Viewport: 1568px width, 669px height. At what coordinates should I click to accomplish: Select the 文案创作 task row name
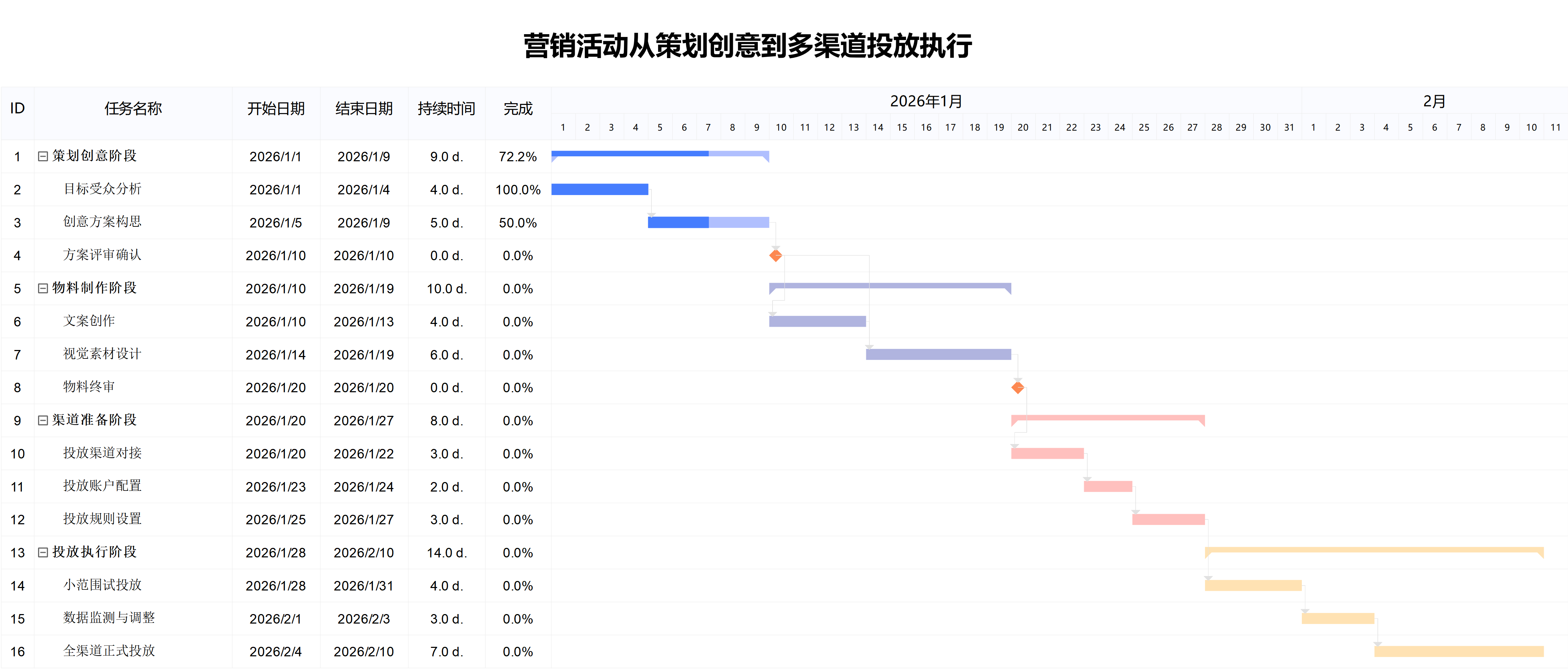[89, 321]
